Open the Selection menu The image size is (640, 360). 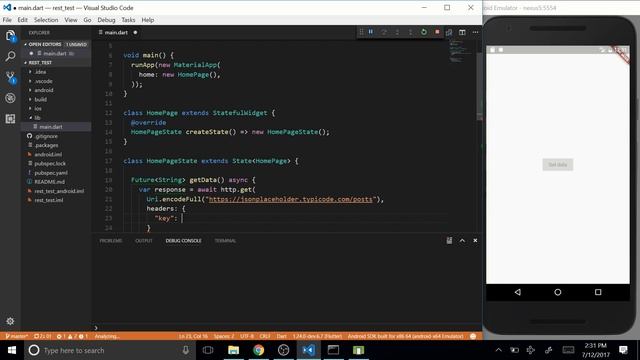[46, 20]
